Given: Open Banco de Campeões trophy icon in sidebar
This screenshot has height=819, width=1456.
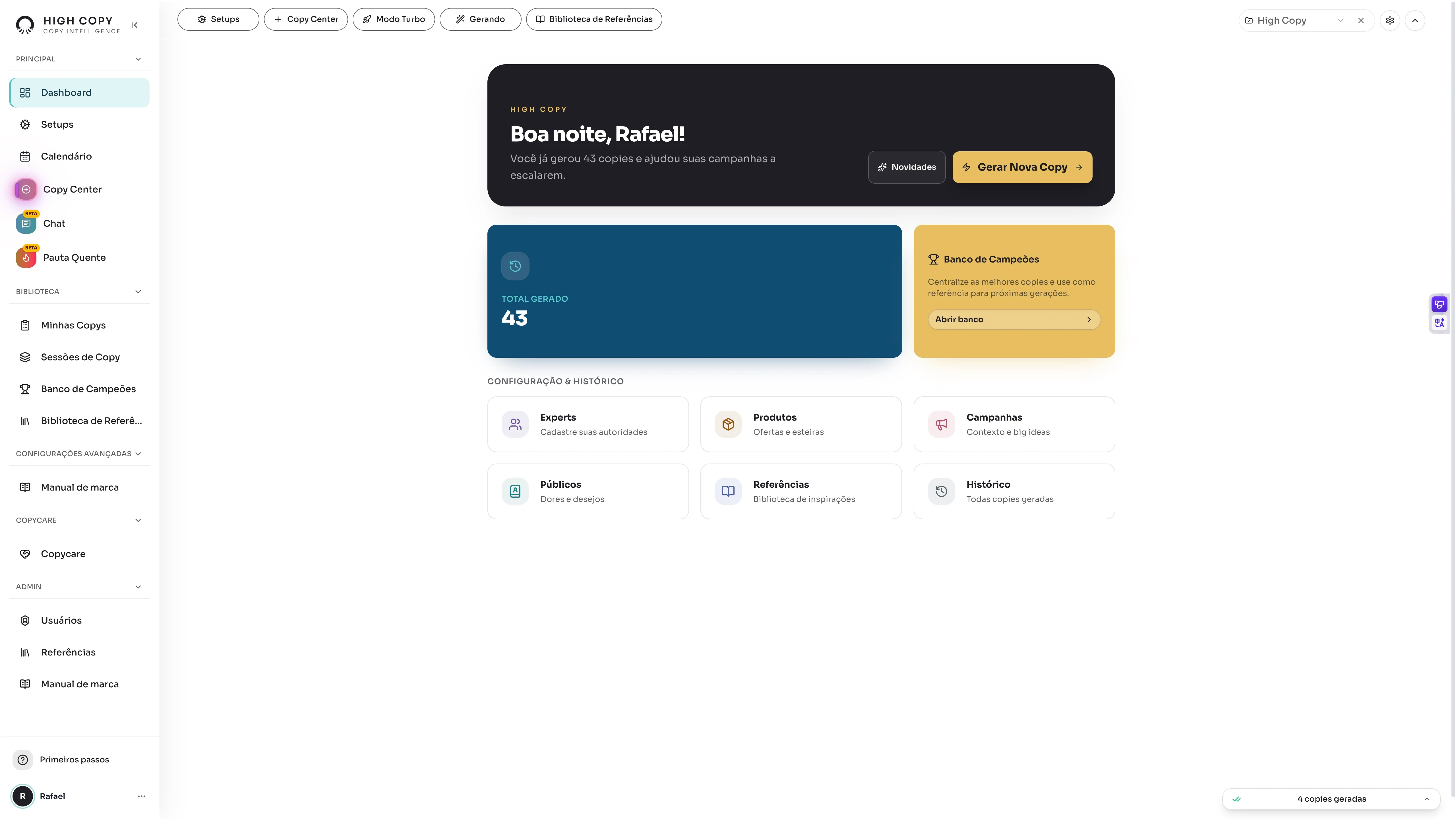Looking at the screenshot, I should pos(25,389).
